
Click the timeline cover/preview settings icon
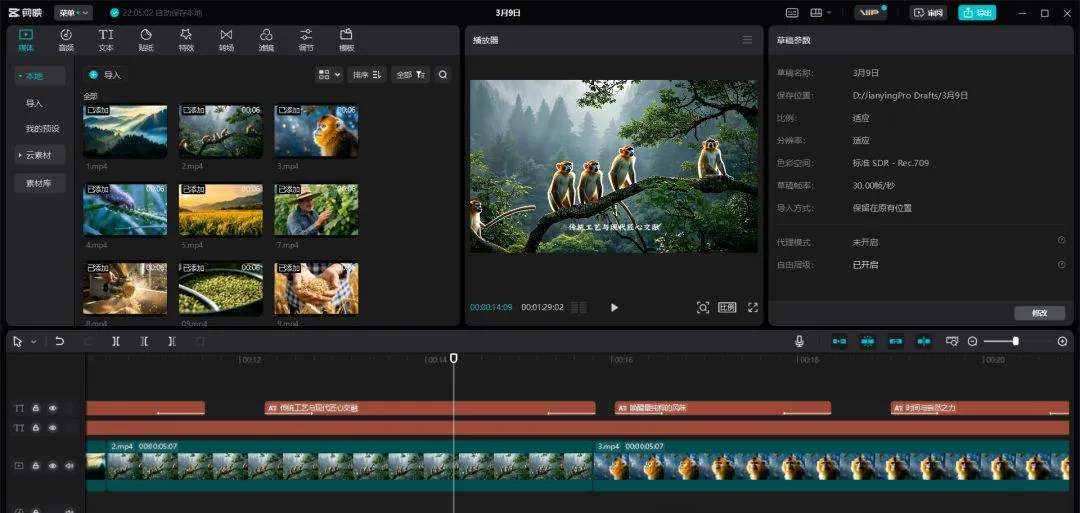point(952,341)
